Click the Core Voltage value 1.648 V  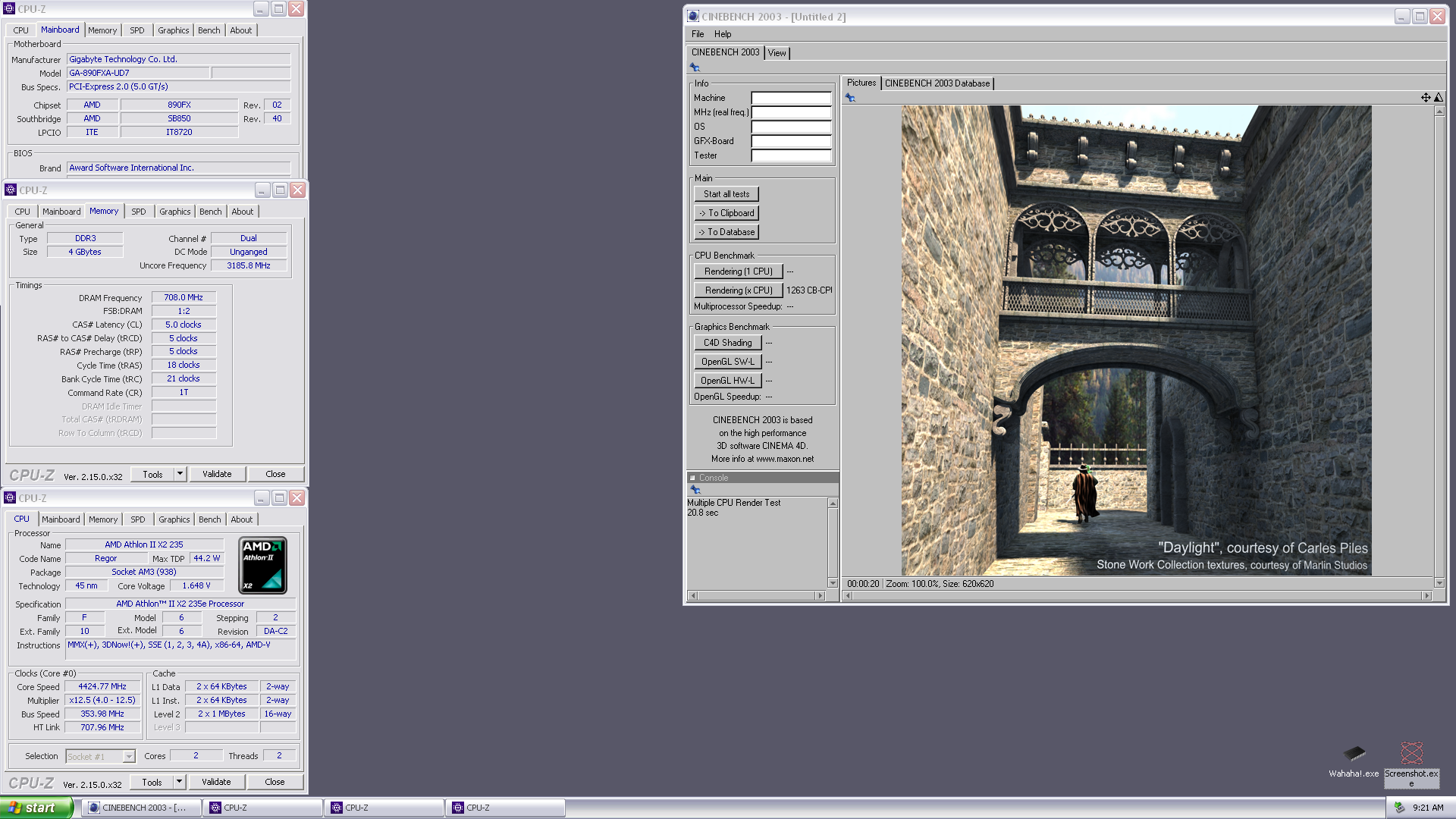pos(196,585)
